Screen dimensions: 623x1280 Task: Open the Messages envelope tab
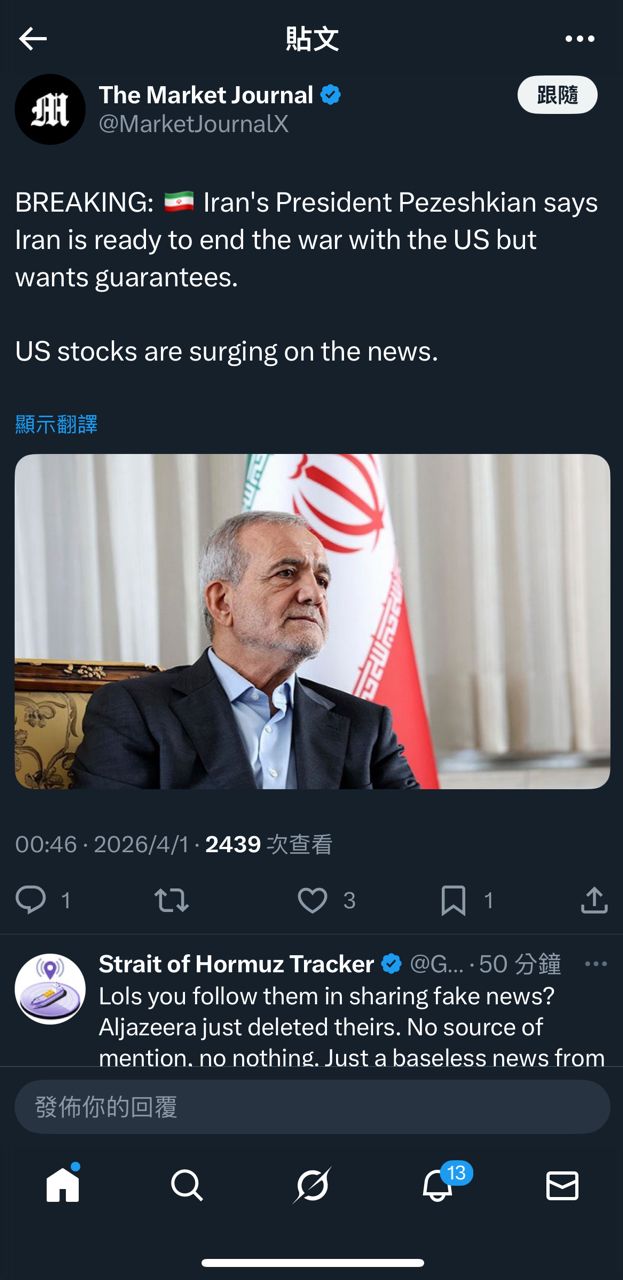(562, 1186)
